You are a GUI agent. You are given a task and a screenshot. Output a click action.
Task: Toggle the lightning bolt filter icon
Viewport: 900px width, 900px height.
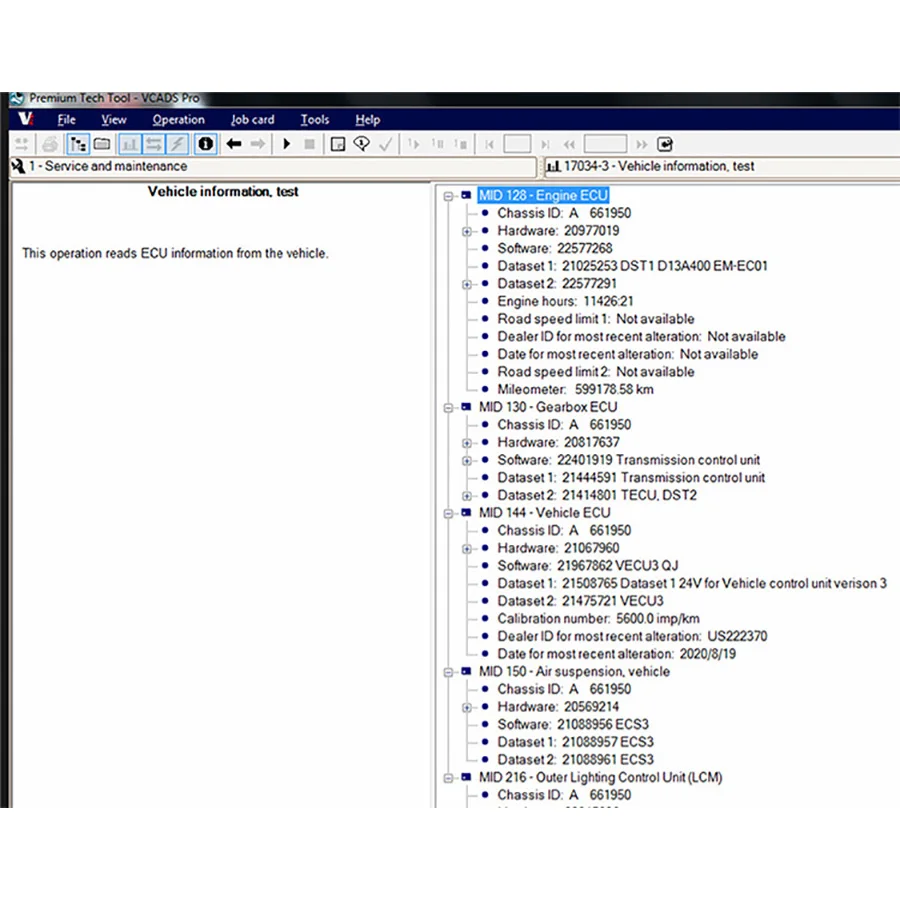[177, 143]
